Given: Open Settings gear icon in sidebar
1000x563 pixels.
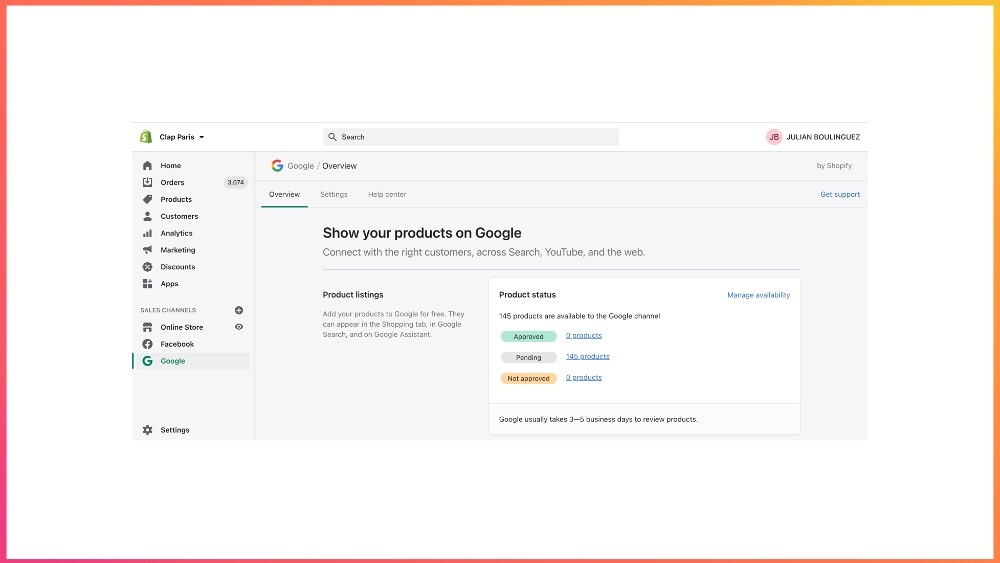Looking at the screenshot, I should tap(148, 430).
